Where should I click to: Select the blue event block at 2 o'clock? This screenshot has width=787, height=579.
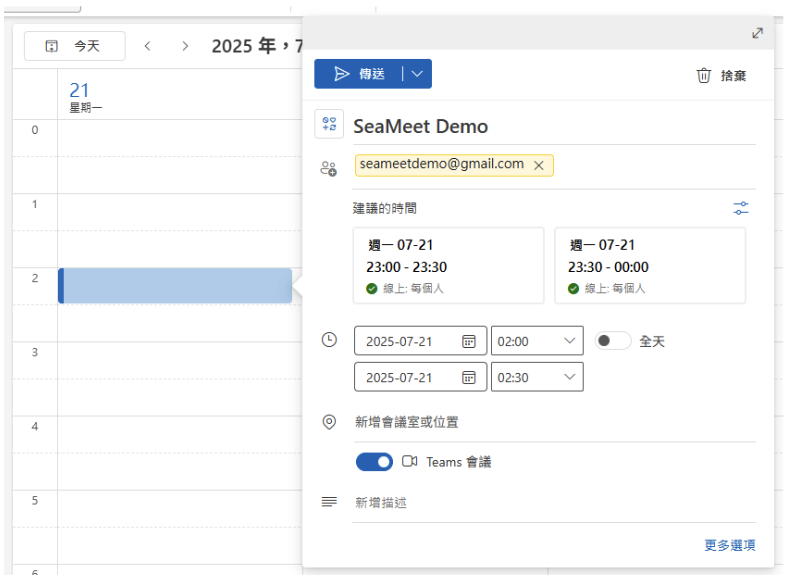[x=175, y=285]
